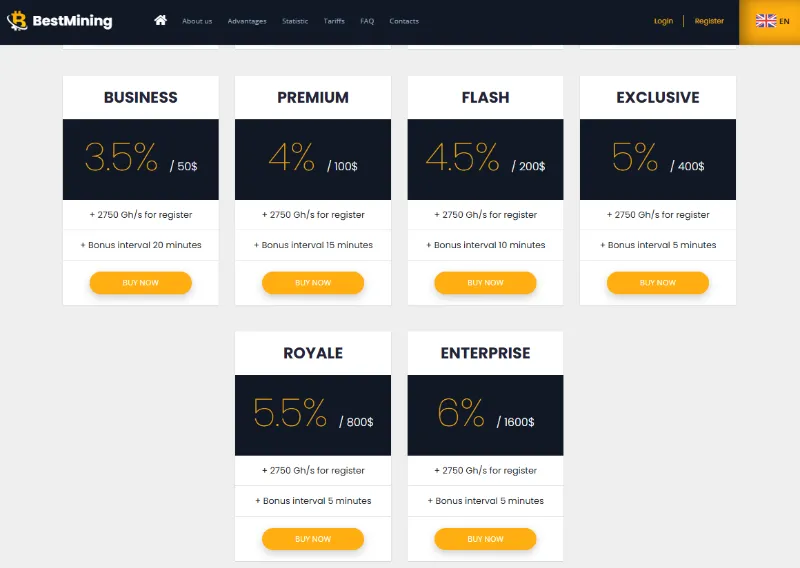Image resolution: width=800 pixels, height=568 pixels.
Task: Navigate to the Advantages section
Action: click(247, 21)
